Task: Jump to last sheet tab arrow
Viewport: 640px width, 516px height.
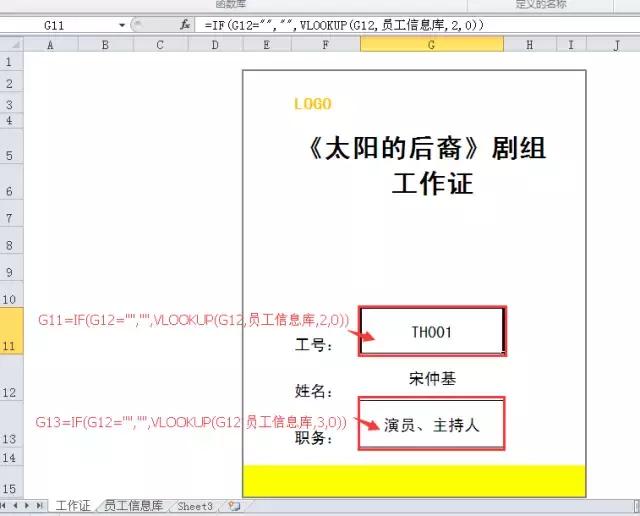Action: [39, 506]
